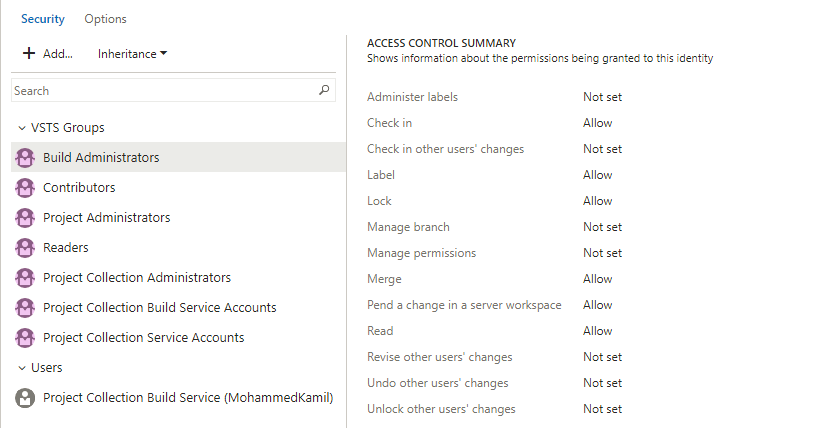Click the Merge permission name
This screenshot has width=819, height=428.
click(x=384, y=279)
